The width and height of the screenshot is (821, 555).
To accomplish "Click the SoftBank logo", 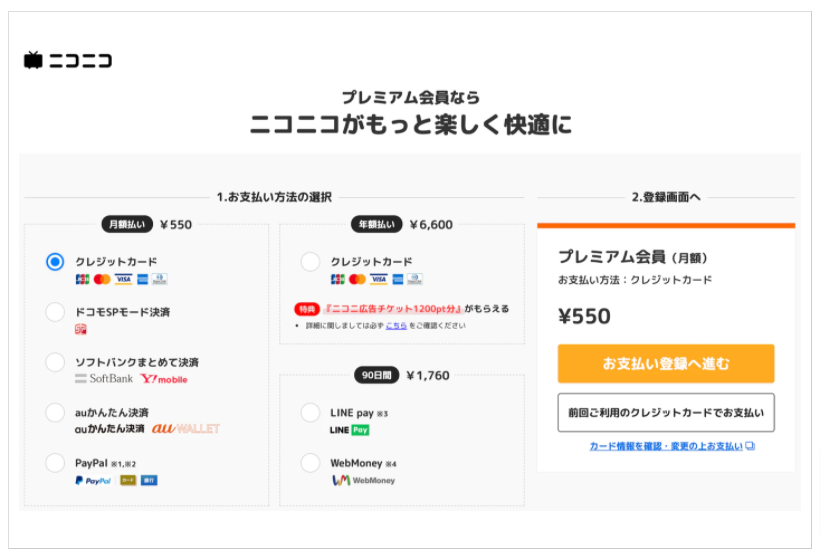I will point(104,379).
